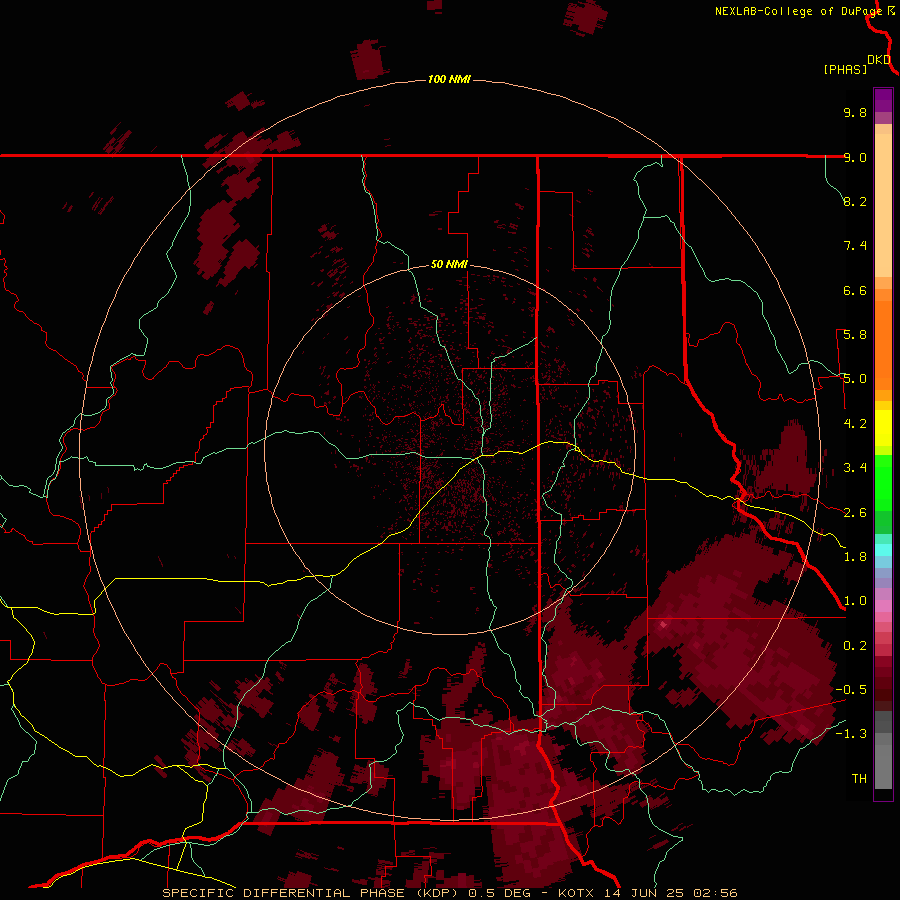900x900 pixels.
Task: Click the 4.2 value on the color scale
Action: coord(855,424)
